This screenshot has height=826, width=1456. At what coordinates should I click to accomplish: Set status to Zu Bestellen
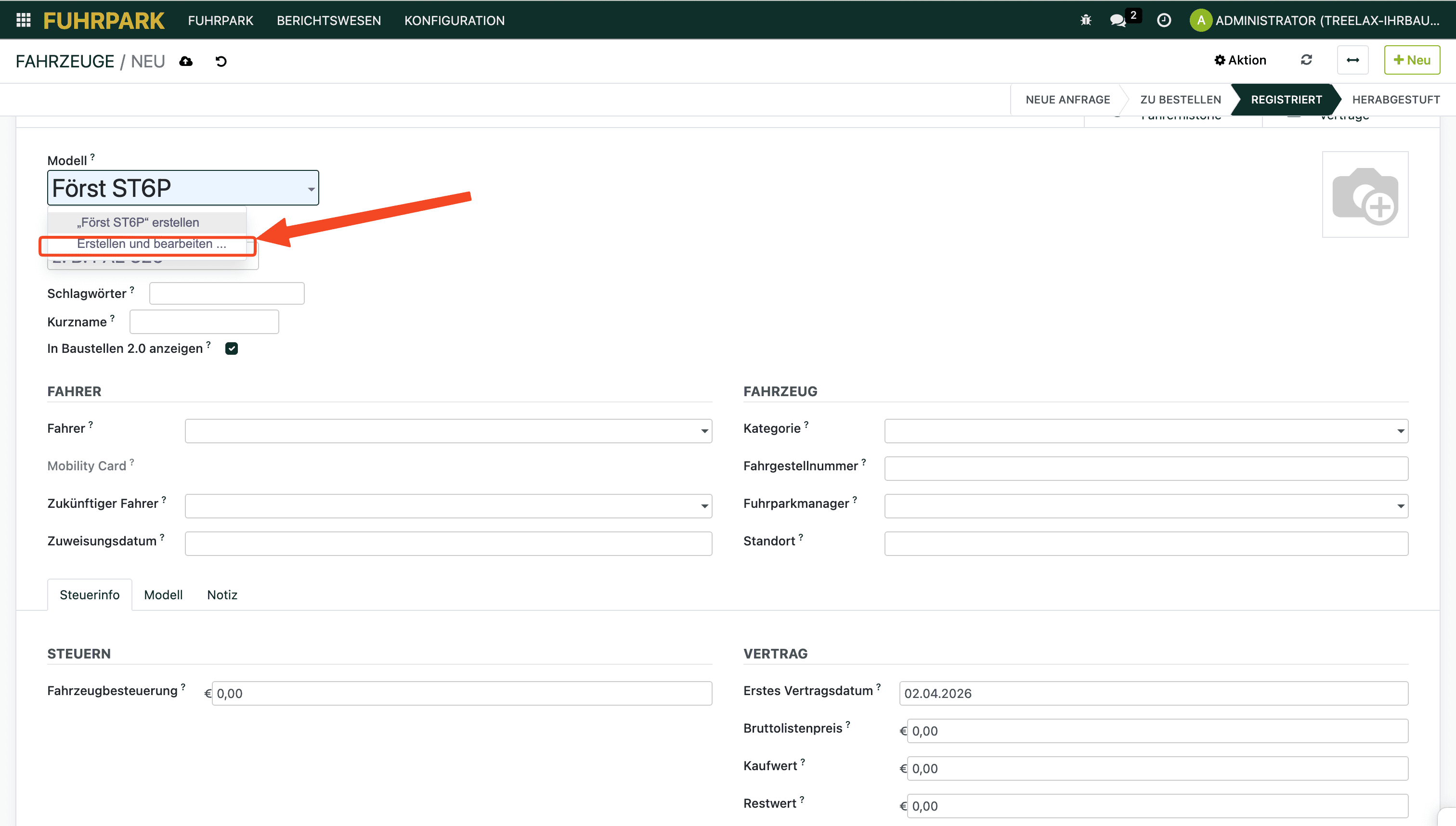click(x=1180, y=100)
